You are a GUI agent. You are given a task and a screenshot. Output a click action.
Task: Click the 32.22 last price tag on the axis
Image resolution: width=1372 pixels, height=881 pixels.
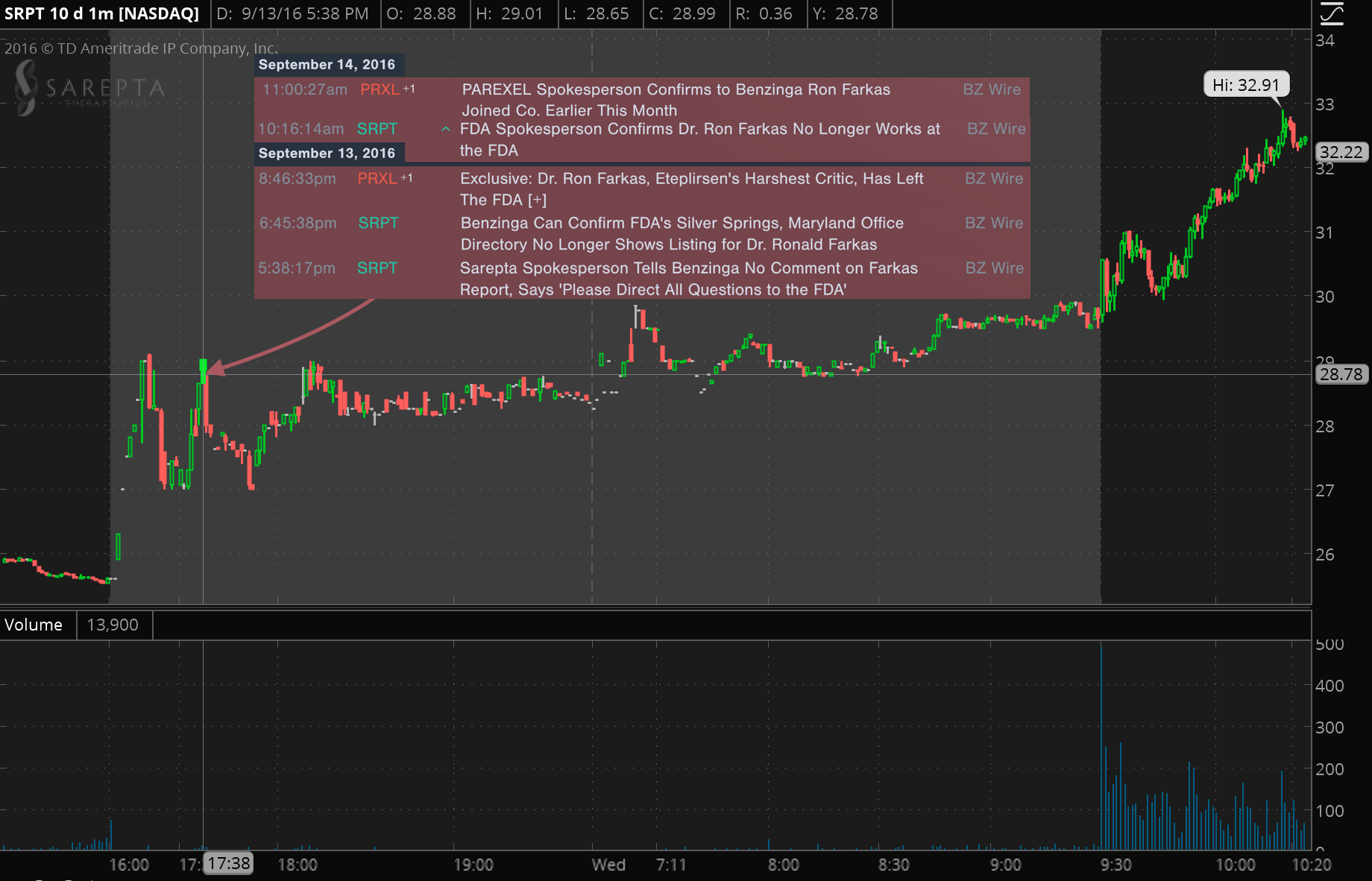(1341, 152)
